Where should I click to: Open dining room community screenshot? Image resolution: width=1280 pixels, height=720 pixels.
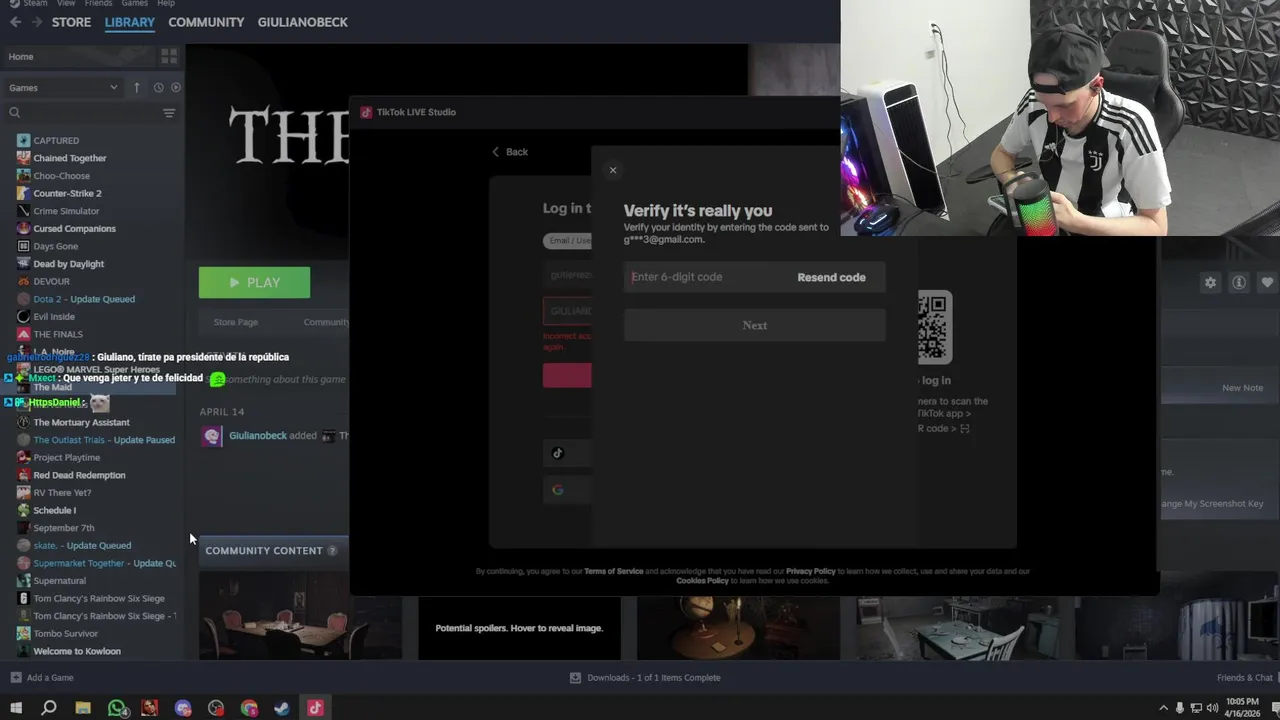tap(300, 616)
